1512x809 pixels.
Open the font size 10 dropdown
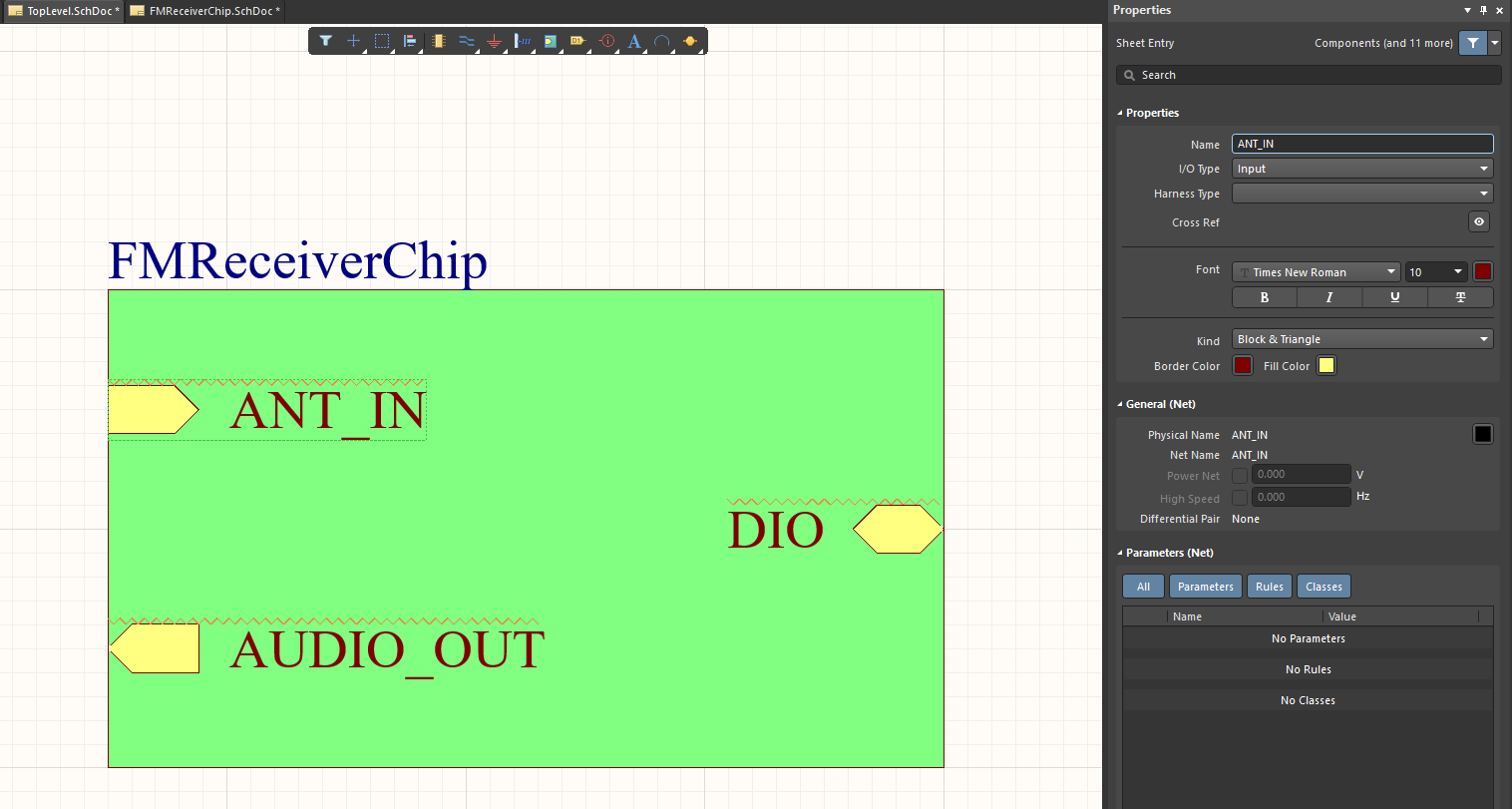point(1436,271)
